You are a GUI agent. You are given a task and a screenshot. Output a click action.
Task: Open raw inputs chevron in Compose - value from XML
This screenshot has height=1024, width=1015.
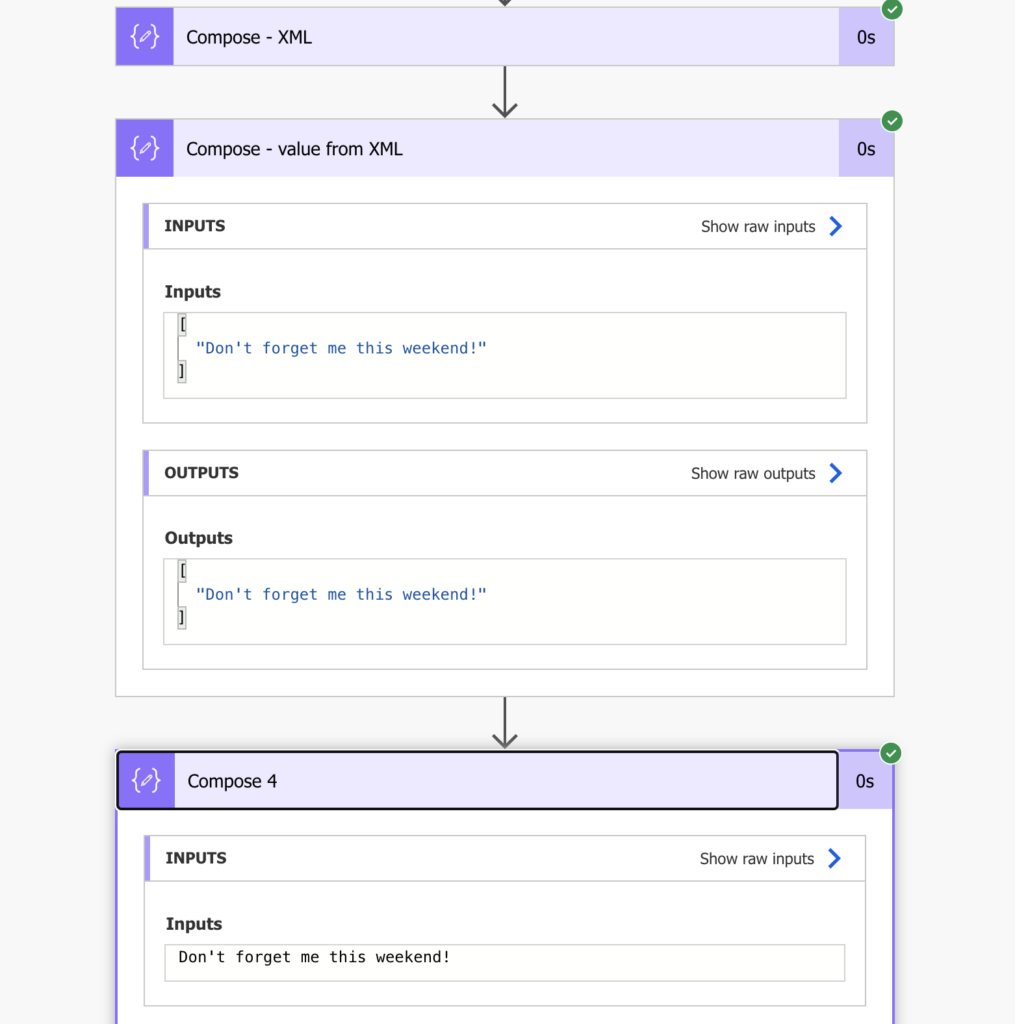pyautogui.click(x=836, y=226)
